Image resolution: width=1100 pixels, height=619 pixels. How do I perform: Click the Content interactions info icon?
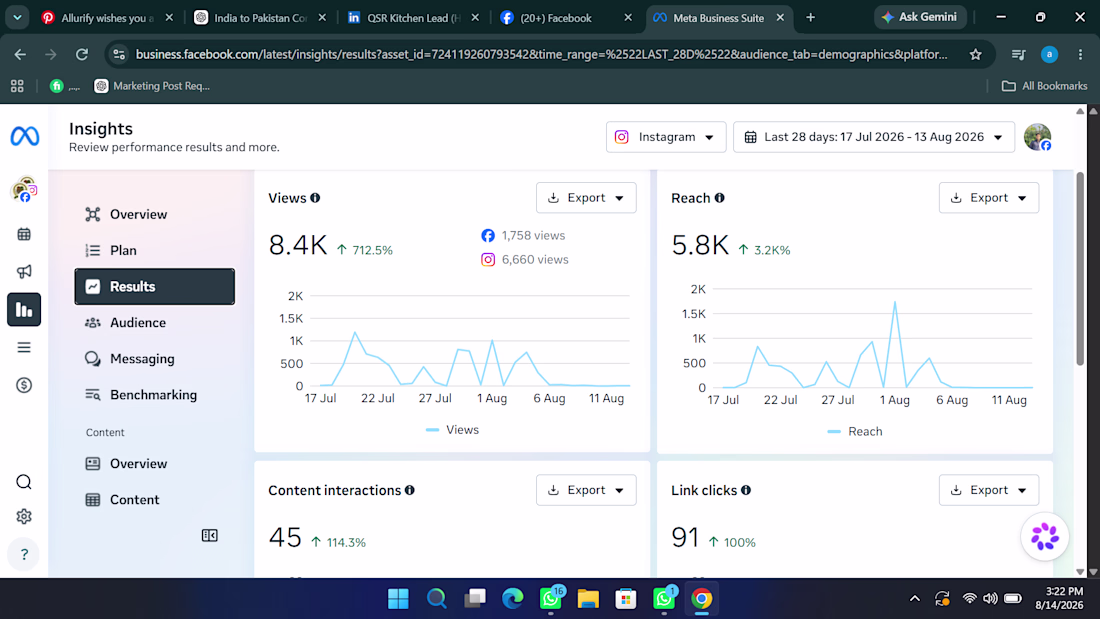410,490
